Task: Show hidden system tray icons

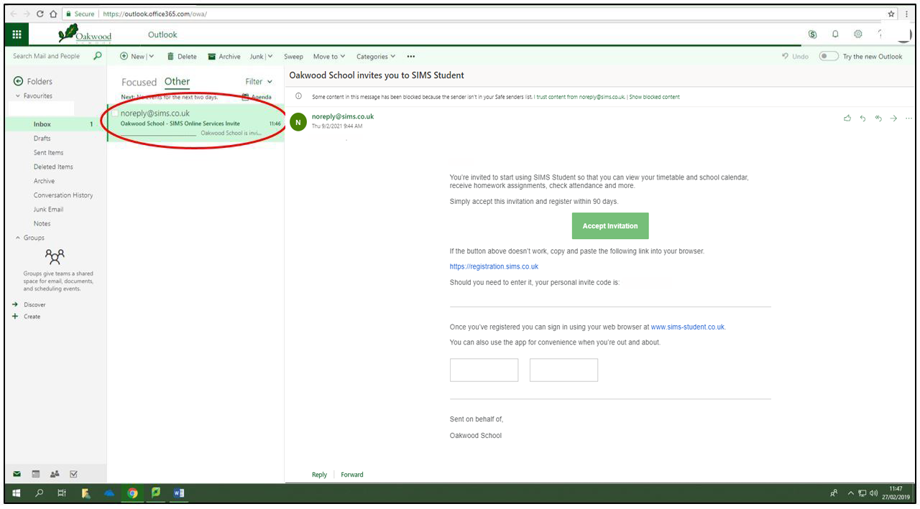Action: click(850, 493)
